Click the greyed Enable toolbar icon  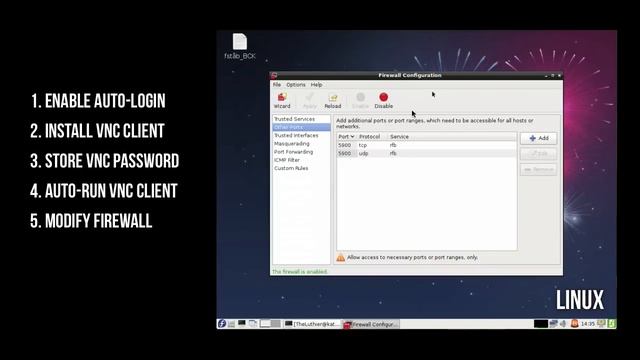coord(360,100)
